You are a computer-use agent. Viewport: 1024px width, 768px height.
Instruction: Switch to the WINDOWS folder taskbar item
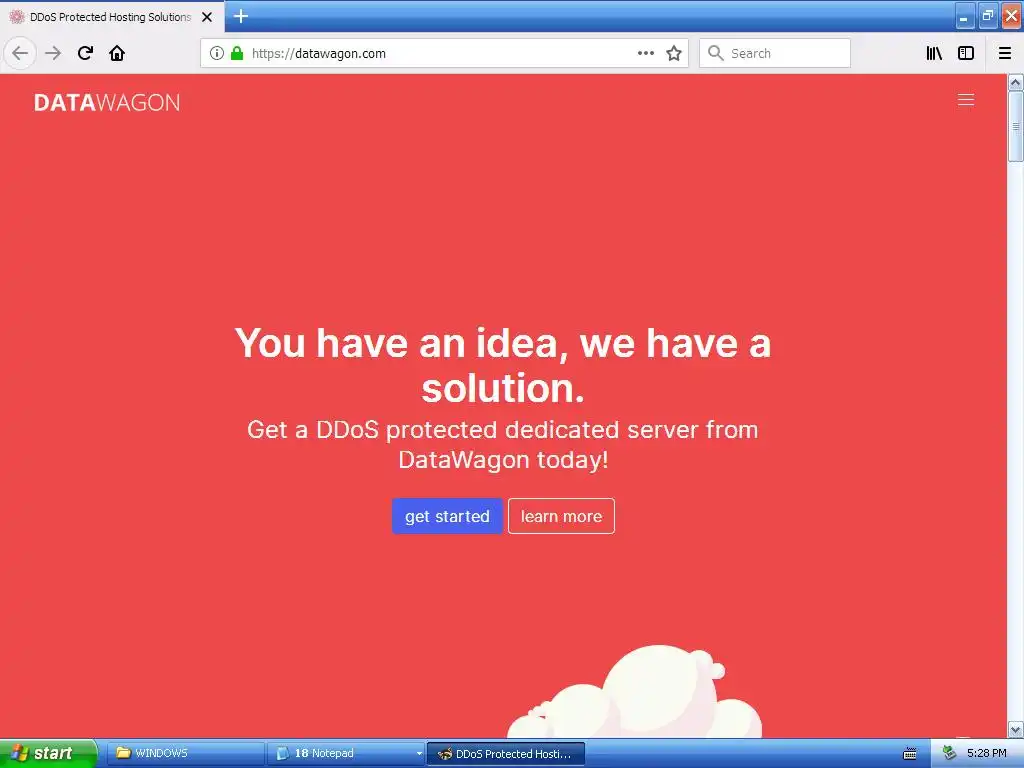click(x=185, y=753)
